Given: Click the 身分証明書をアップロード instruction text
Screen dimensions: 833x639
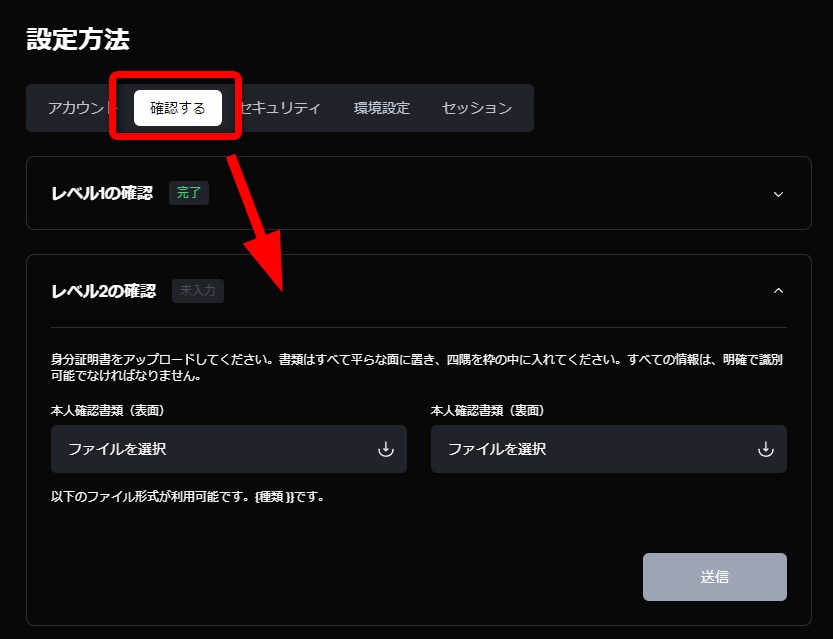Looking at the screenshot, I should tap(417, 368).
